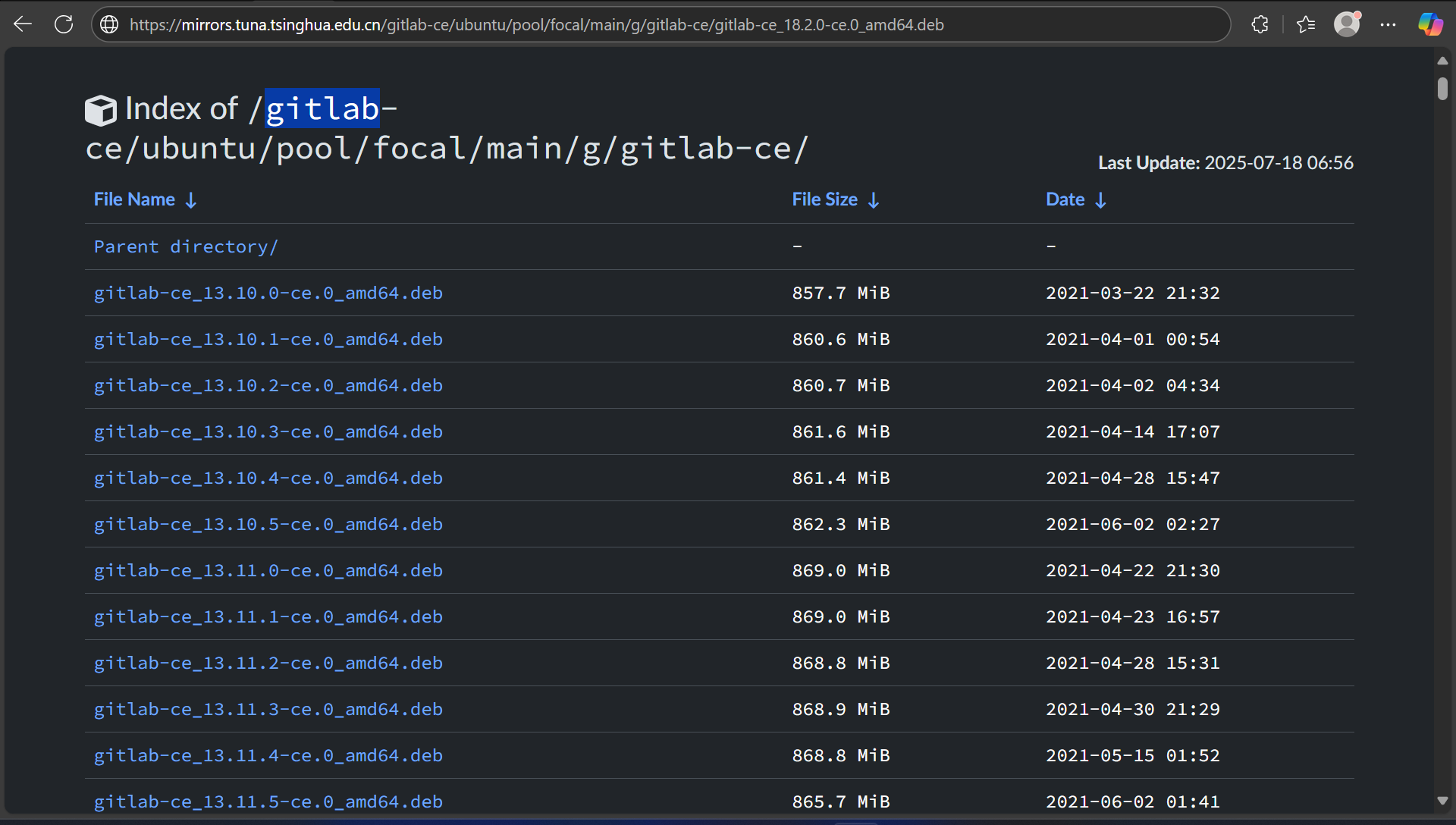Screen dimensions: 1456x825
Task: Open the user profile avatar
Action: 1347,24
